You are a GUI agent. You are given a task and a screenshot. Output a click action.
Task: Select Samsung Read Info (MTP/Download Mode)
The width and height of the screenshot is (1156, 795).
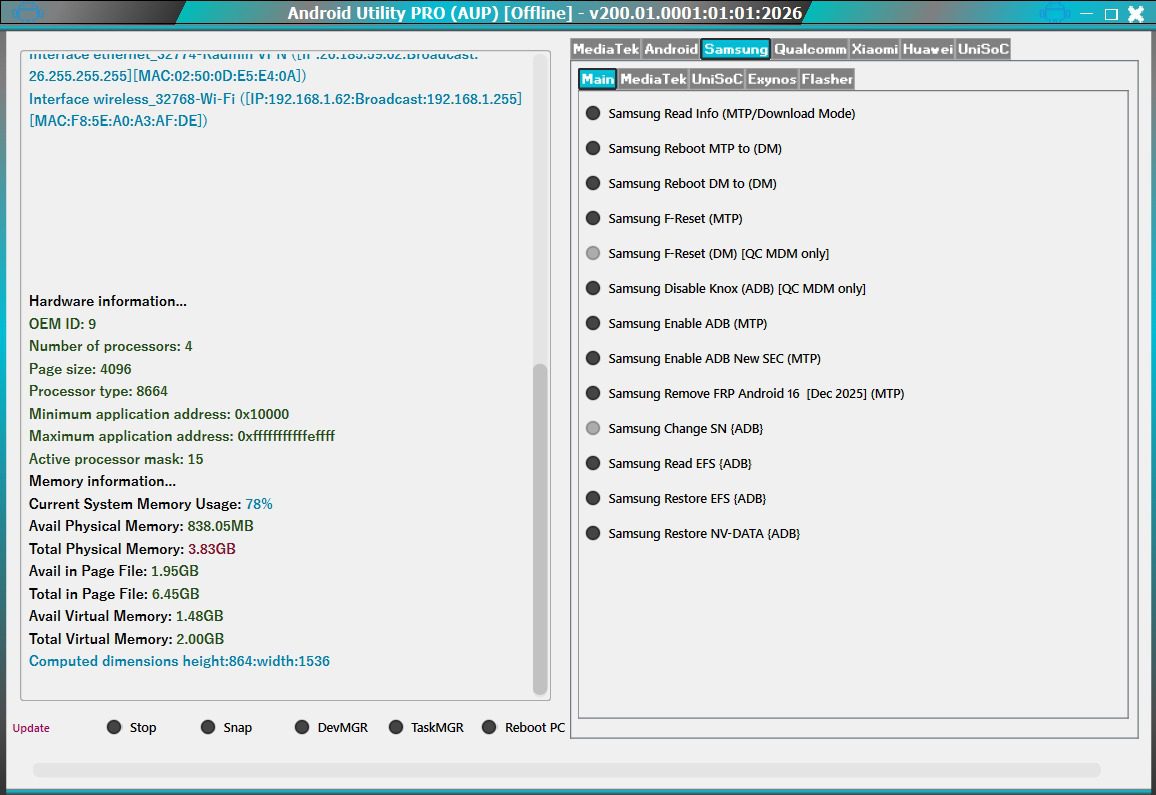(721, 114)
